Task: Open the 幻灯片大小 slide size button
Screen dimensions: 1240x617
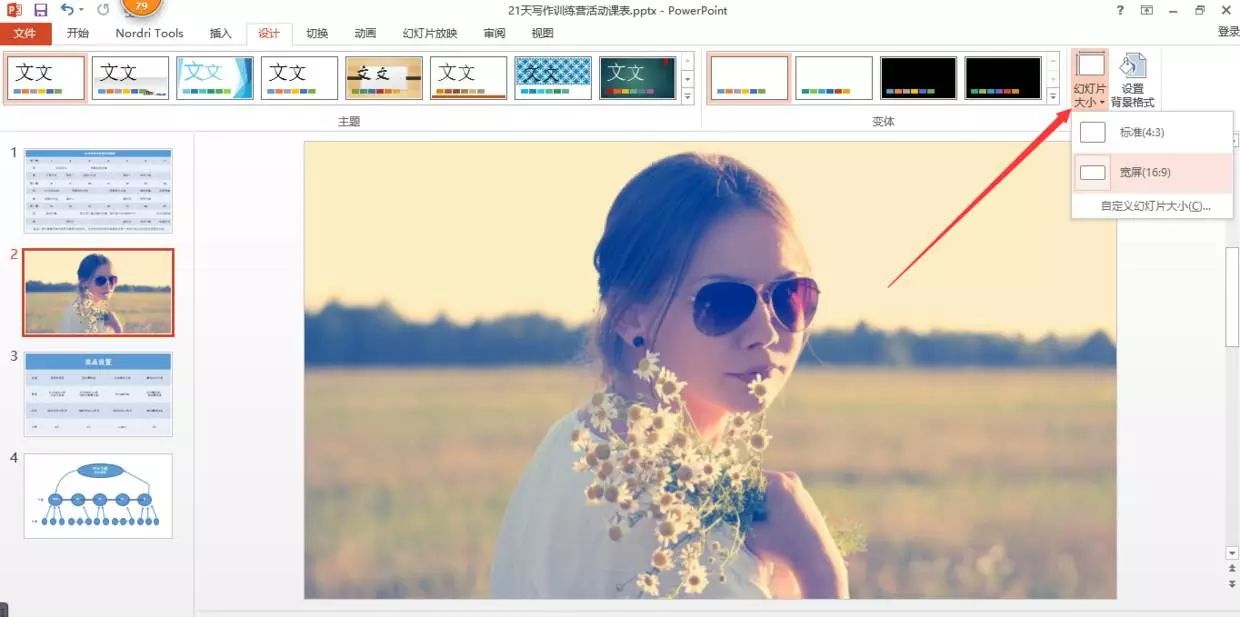Action: [x=1089, y=80]
